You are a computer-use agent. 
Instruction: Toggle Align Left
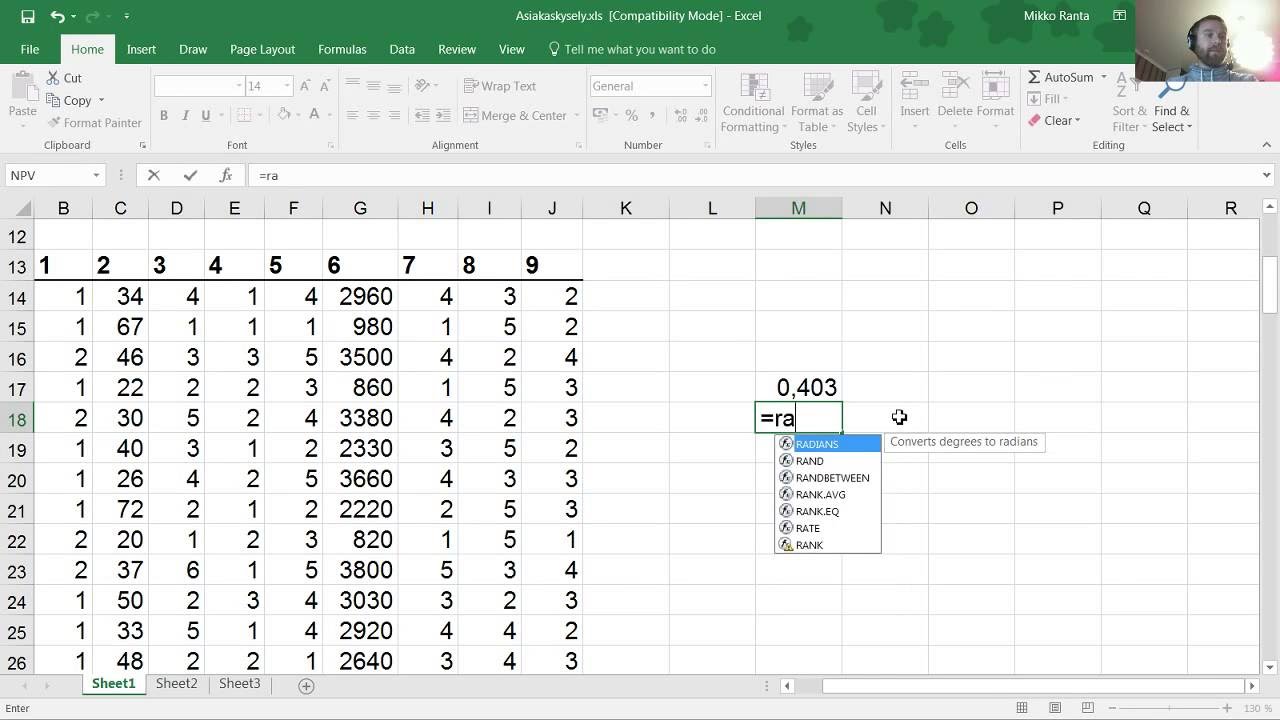coord(352,115)
